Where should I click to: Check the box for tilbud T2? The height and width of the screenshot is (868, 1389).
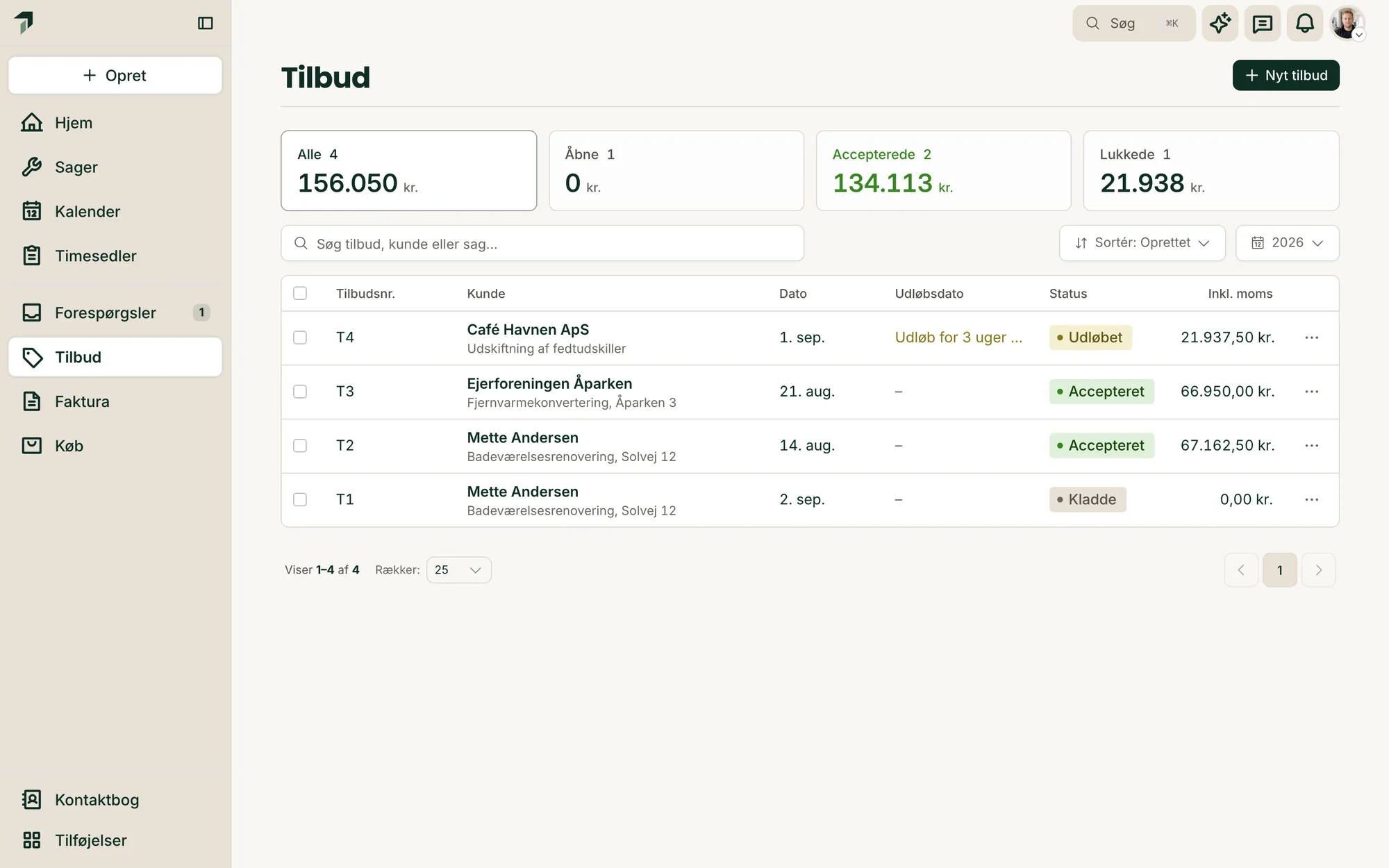pyautogui.click(x=300, y=446)
